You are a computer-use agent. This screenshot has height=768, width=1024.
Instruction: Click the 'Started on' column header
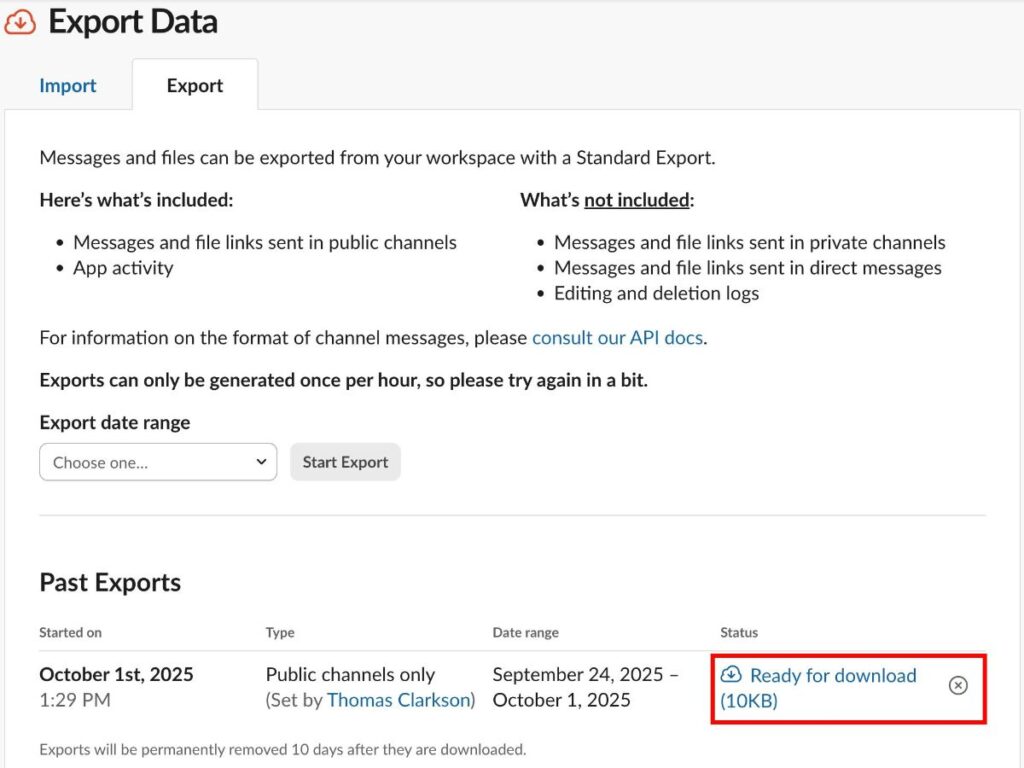pyautogui.click(x=70, y=632)
